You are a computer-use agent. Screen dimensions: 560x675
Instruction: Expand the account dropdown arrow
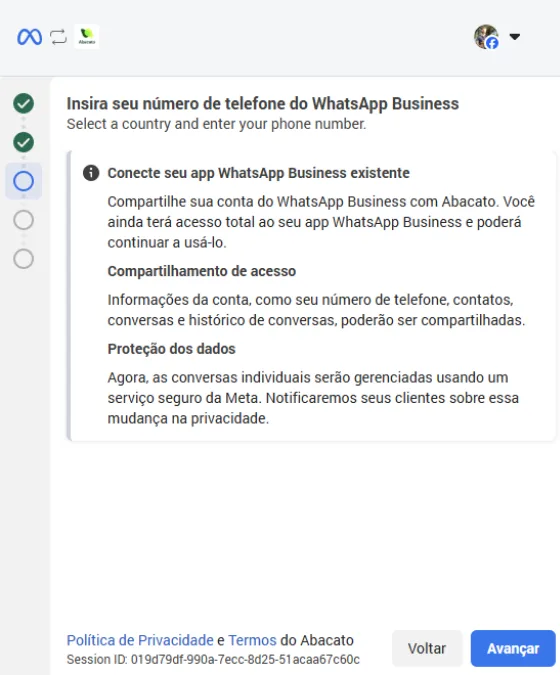click(x=515, y=37)
